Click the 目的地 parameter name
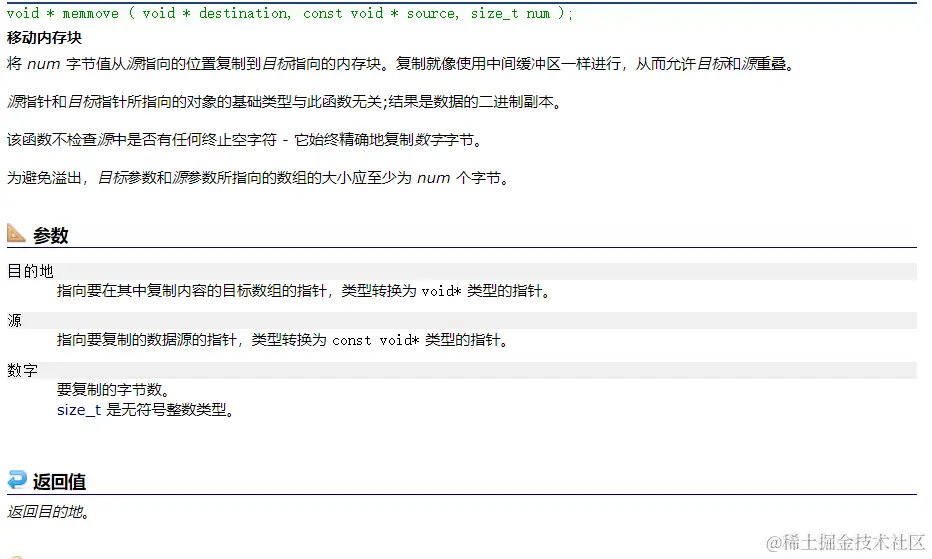 [x=30, y=271]
